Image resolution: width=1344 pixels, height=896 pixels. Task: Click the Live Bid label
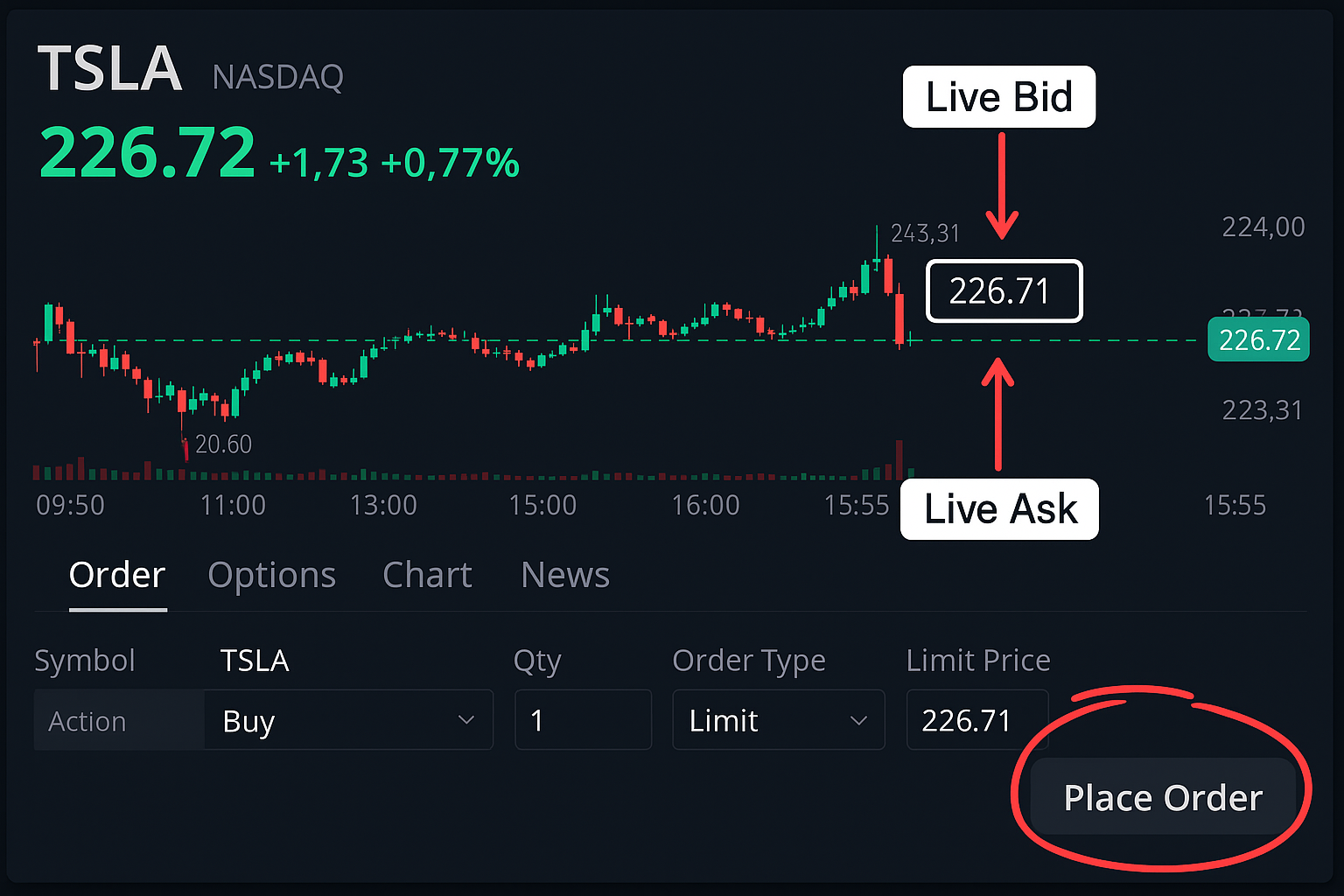998,97
